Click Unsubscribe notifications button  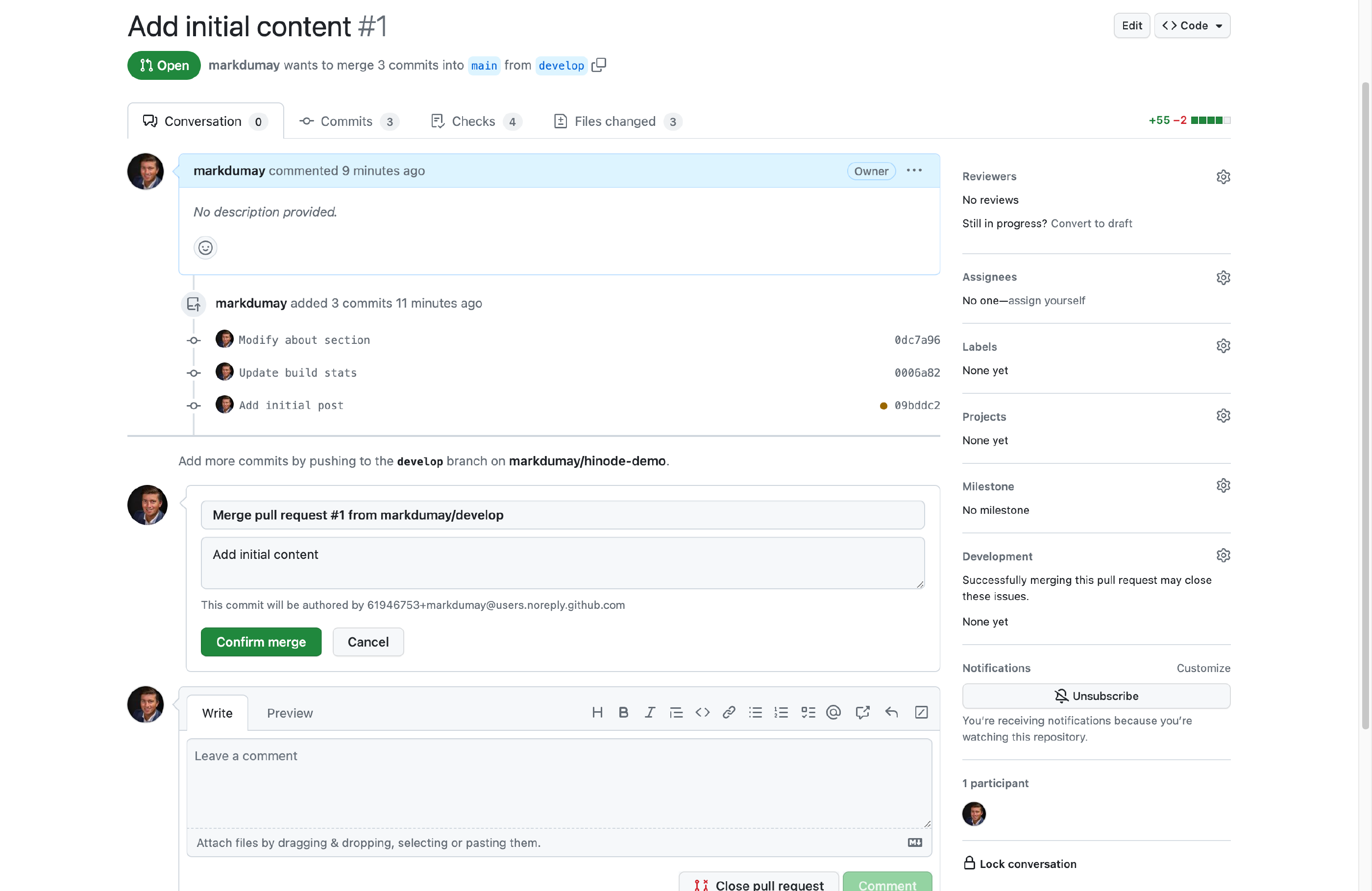coord(1096,695)
